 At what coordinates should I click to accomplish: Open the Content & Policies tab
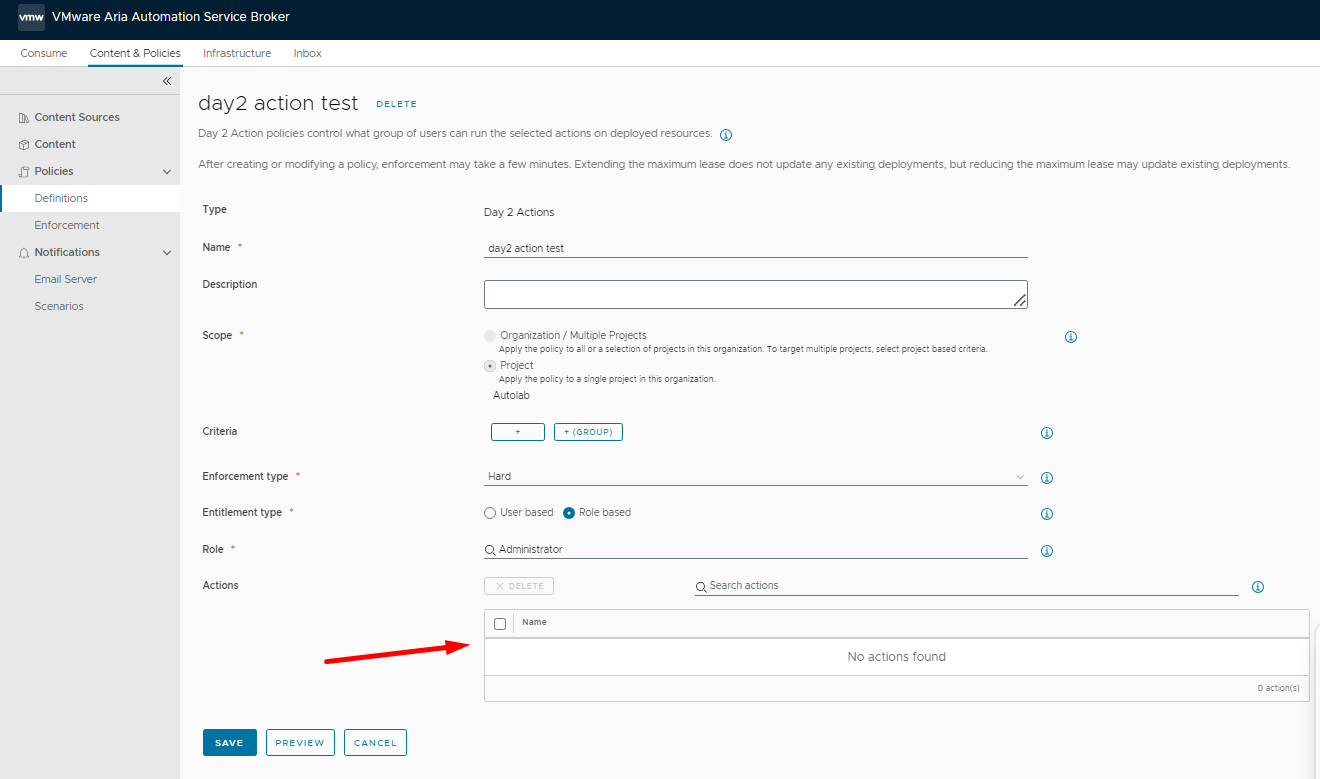point(135,53)
